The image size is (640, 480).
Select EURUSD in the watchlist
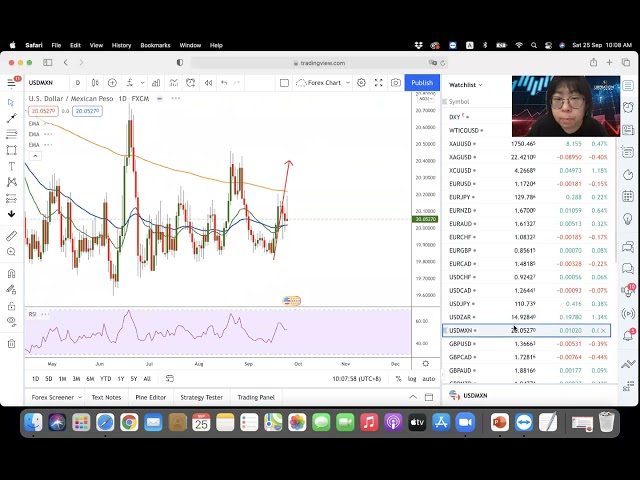coord(462,184)
